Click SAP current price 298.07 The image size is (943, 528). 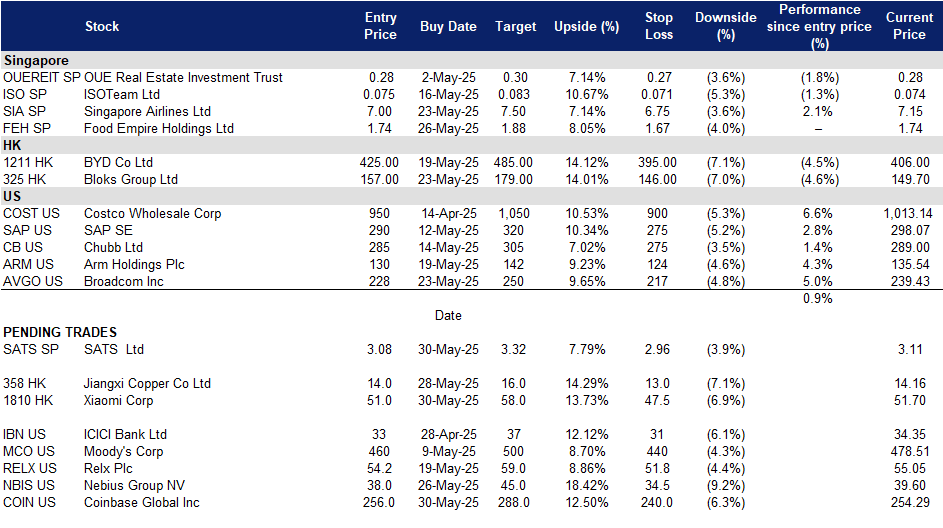(910, 230)
